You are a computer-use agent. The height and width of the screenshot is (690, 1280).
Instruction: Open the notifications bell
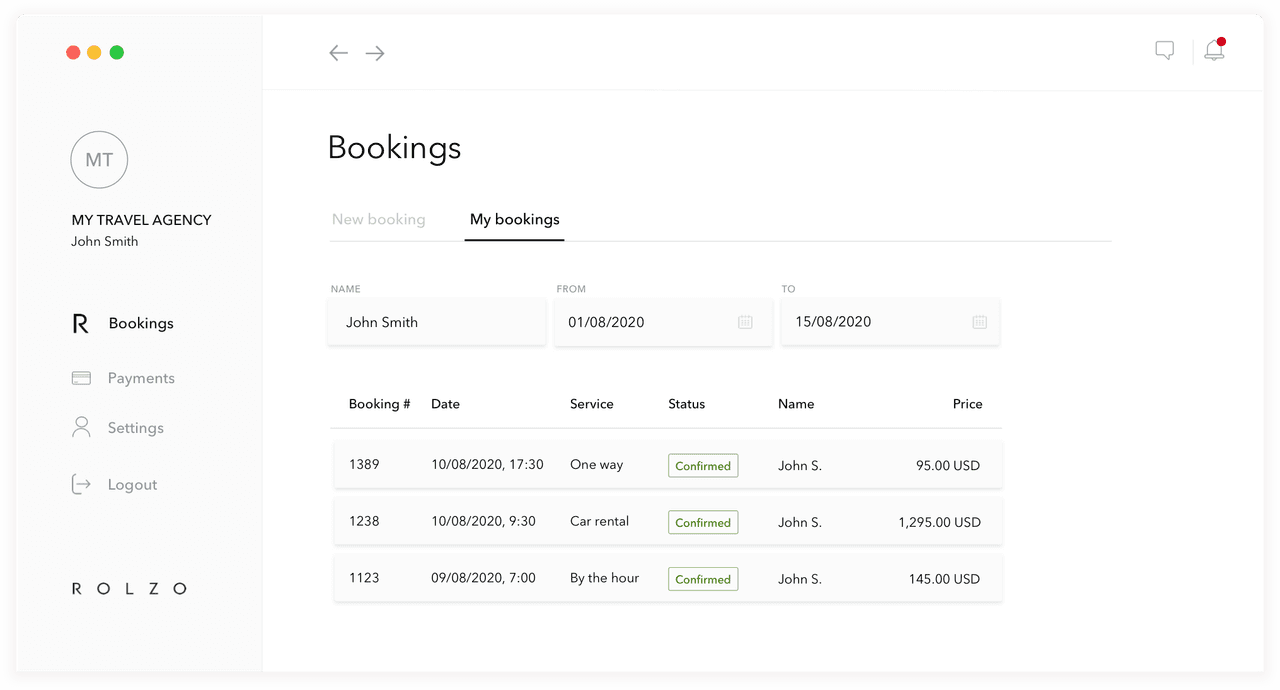[1214, 51]
